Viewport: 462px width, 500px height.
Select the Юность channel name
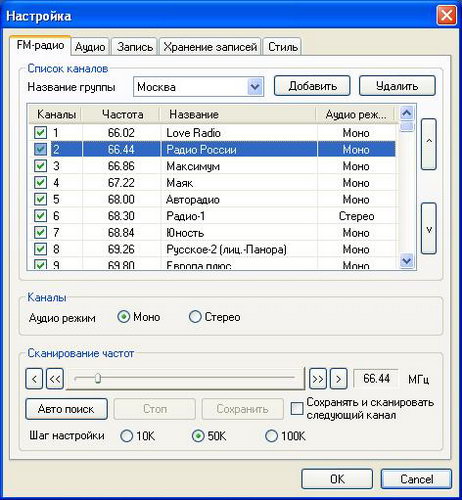click(185, 233)
